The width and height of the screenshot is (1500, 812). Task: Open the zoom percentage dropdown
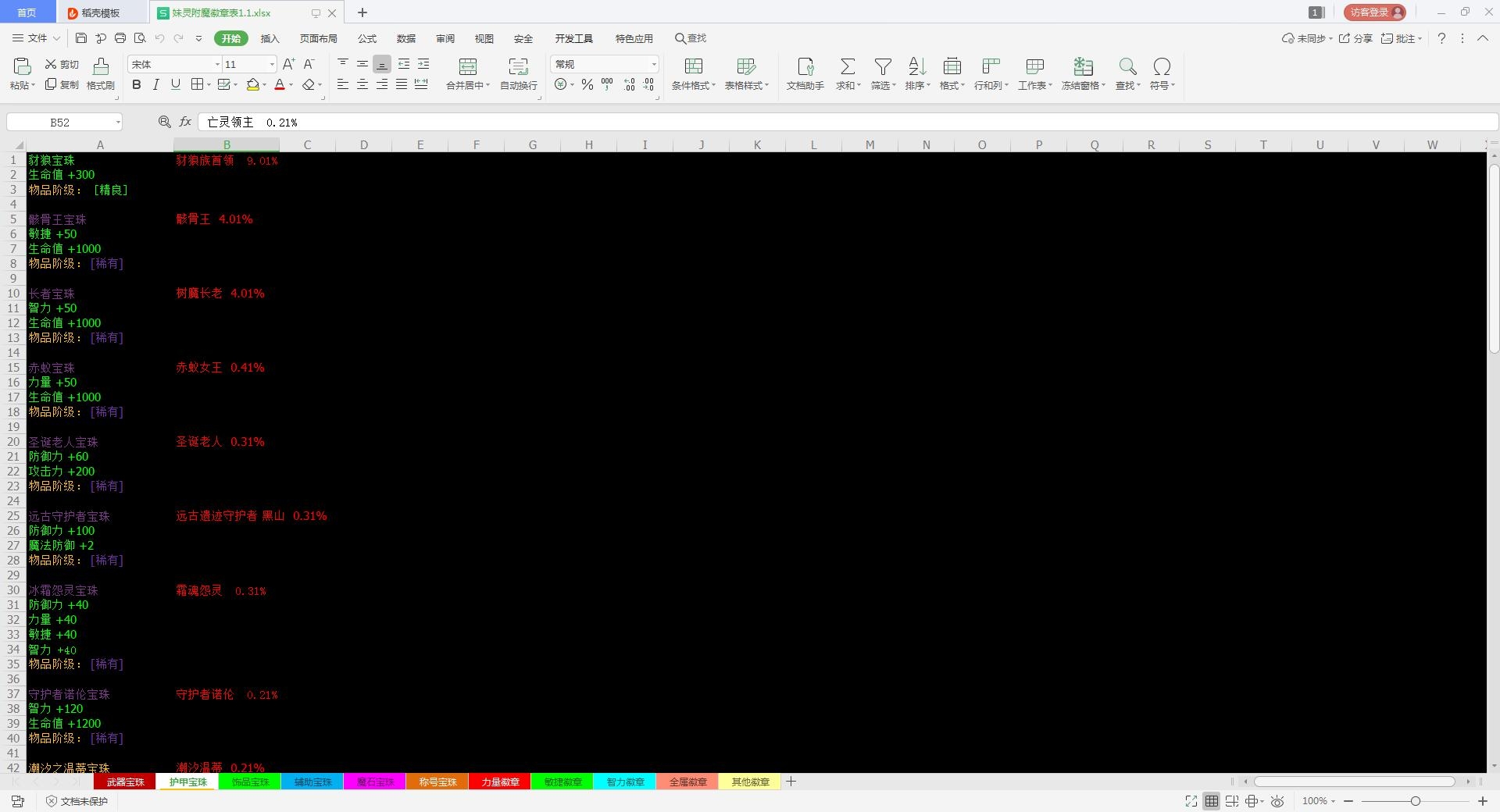[x=1318, y=801]
